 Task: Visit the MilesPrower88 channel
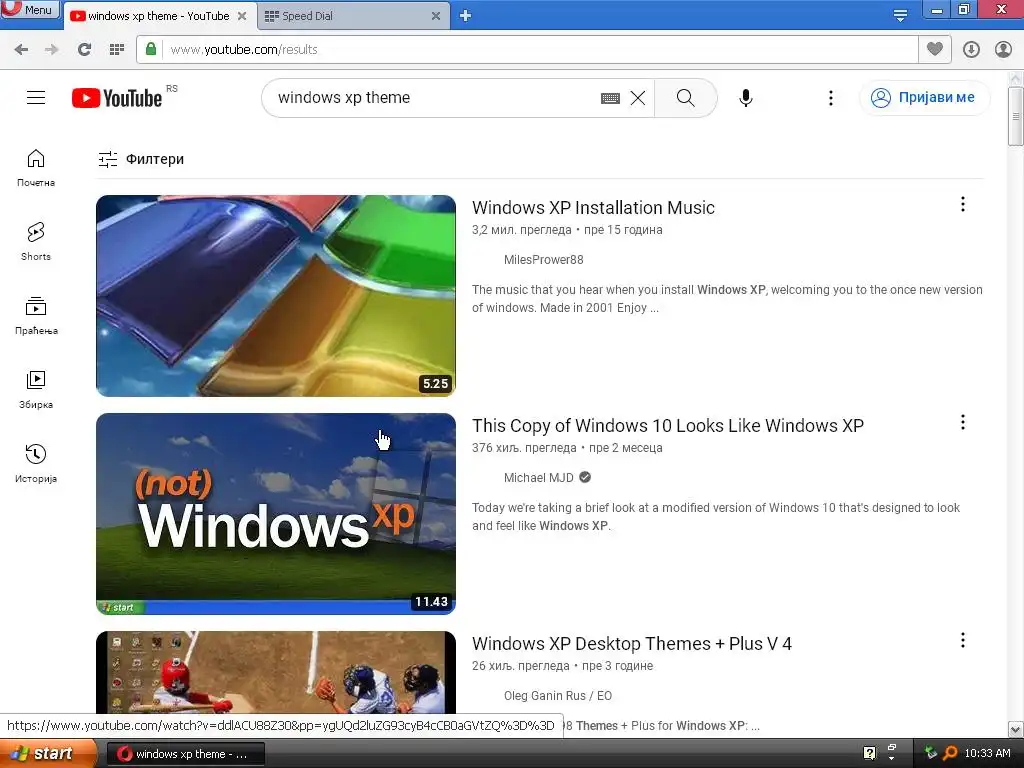pos(543,260)
